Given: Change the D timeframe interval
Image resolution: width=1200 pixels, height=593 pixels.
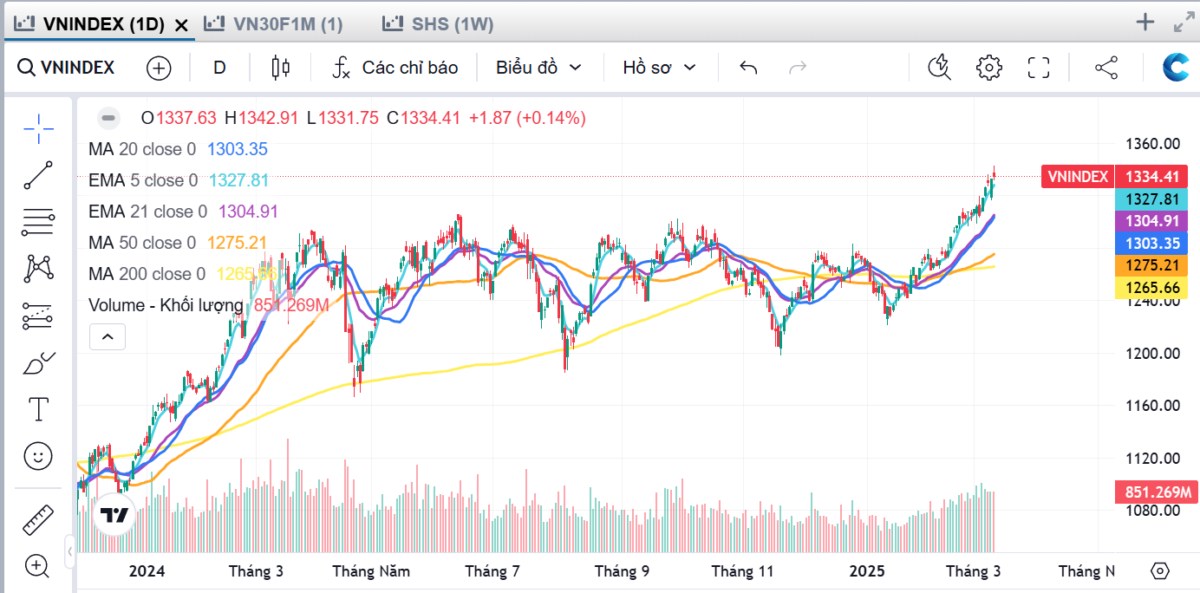Looking at the screenshot, I should (x=219, y=68).
